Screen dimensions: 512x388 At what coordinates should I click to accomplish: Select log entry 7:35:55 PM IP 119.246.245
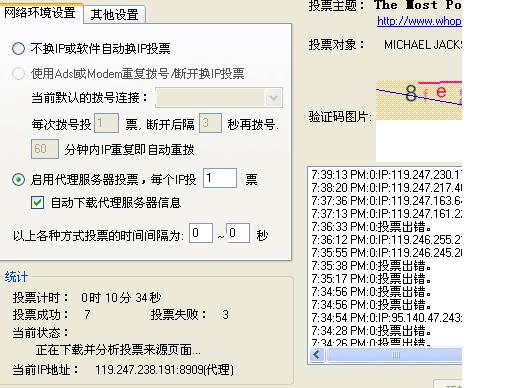click(387, 253)
